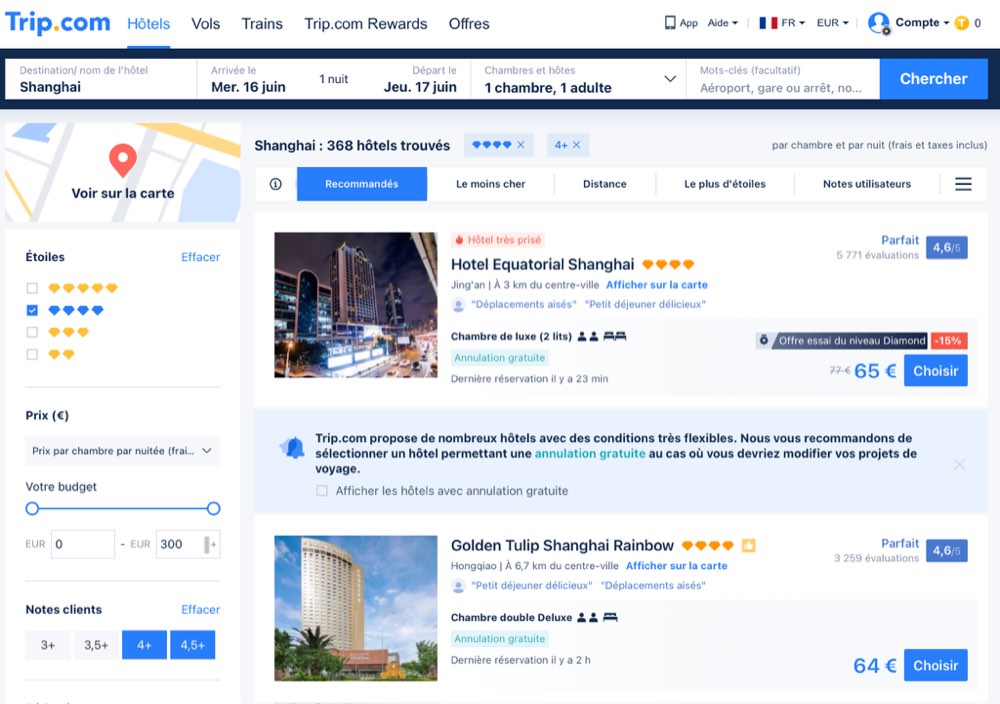Click Golden Tulip star rating diamonds
Viewport: 1000px width, 704px height.
point(707,546)
